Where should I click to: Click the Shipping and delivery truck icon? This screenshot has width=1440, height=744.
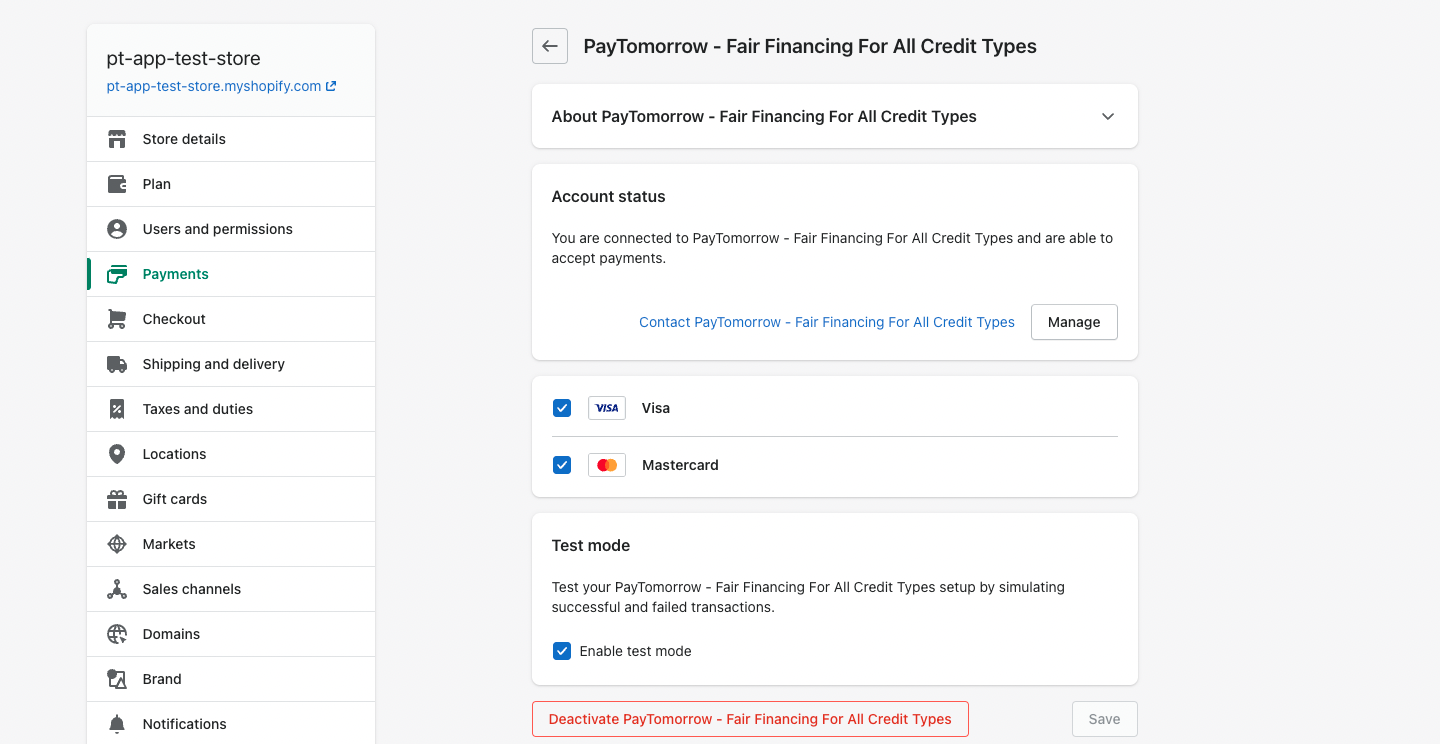[117, 364]
